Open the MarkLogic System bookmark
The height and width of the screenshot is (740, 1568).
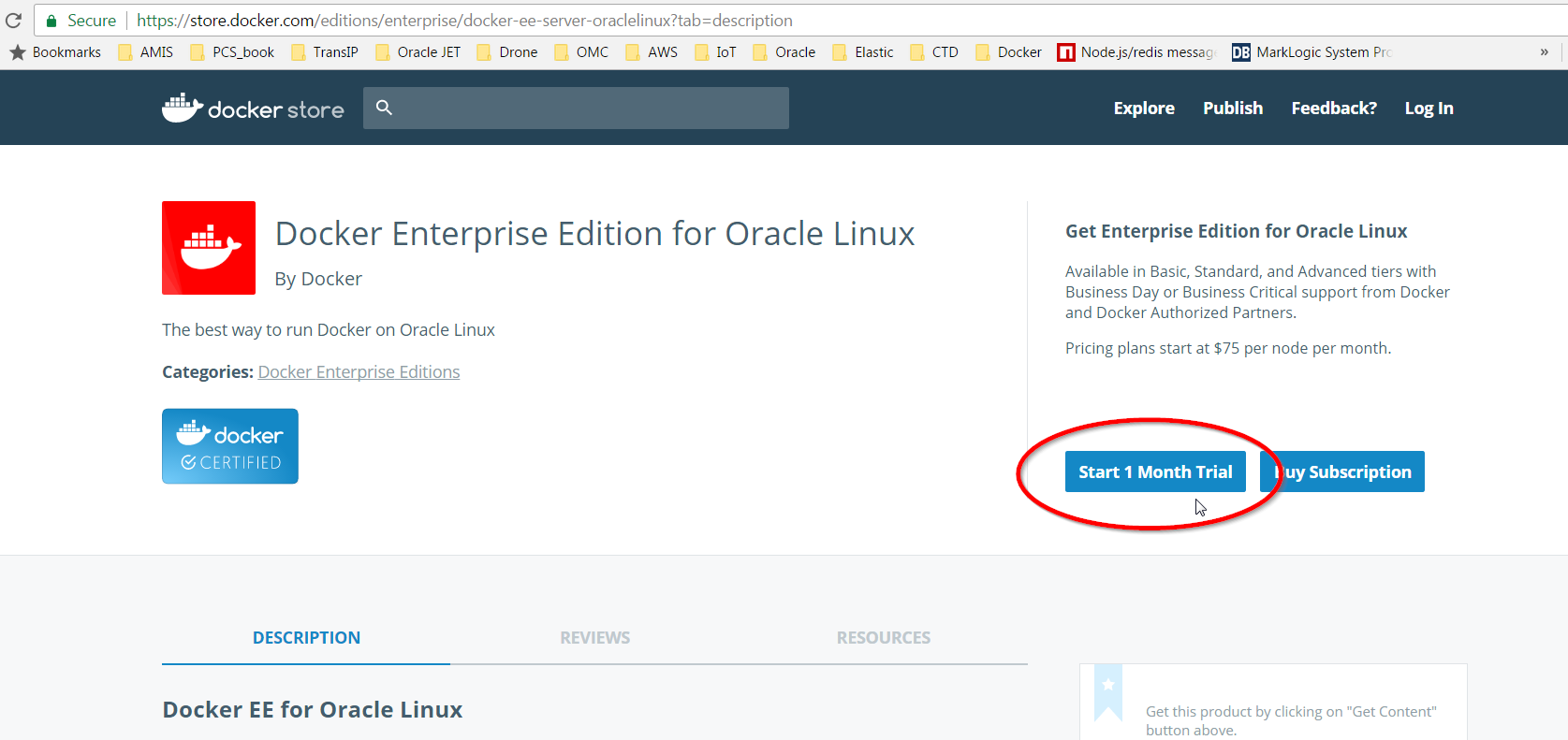(1312, 52)
